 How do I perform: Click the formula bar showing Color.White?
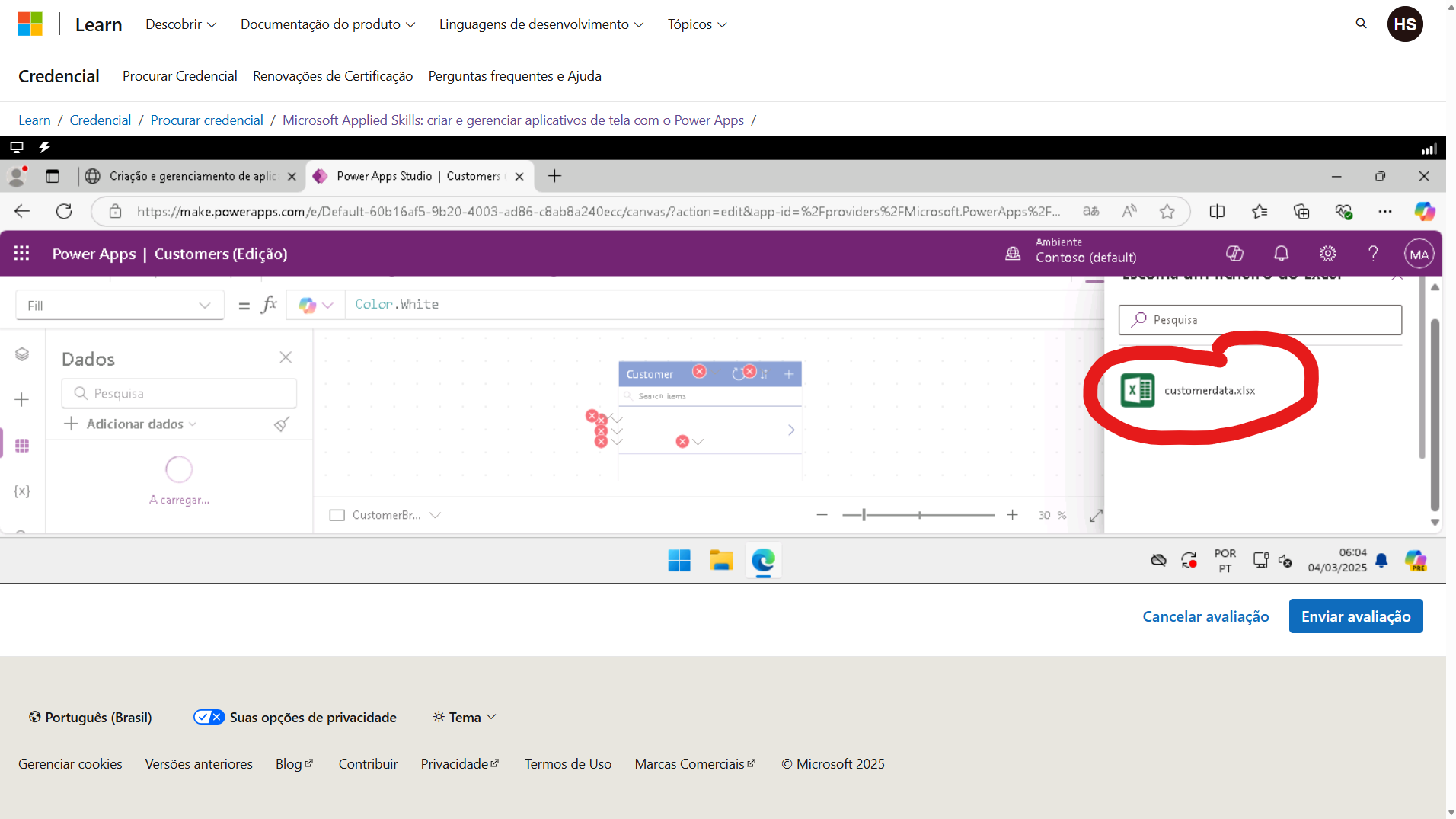[723, 305]
